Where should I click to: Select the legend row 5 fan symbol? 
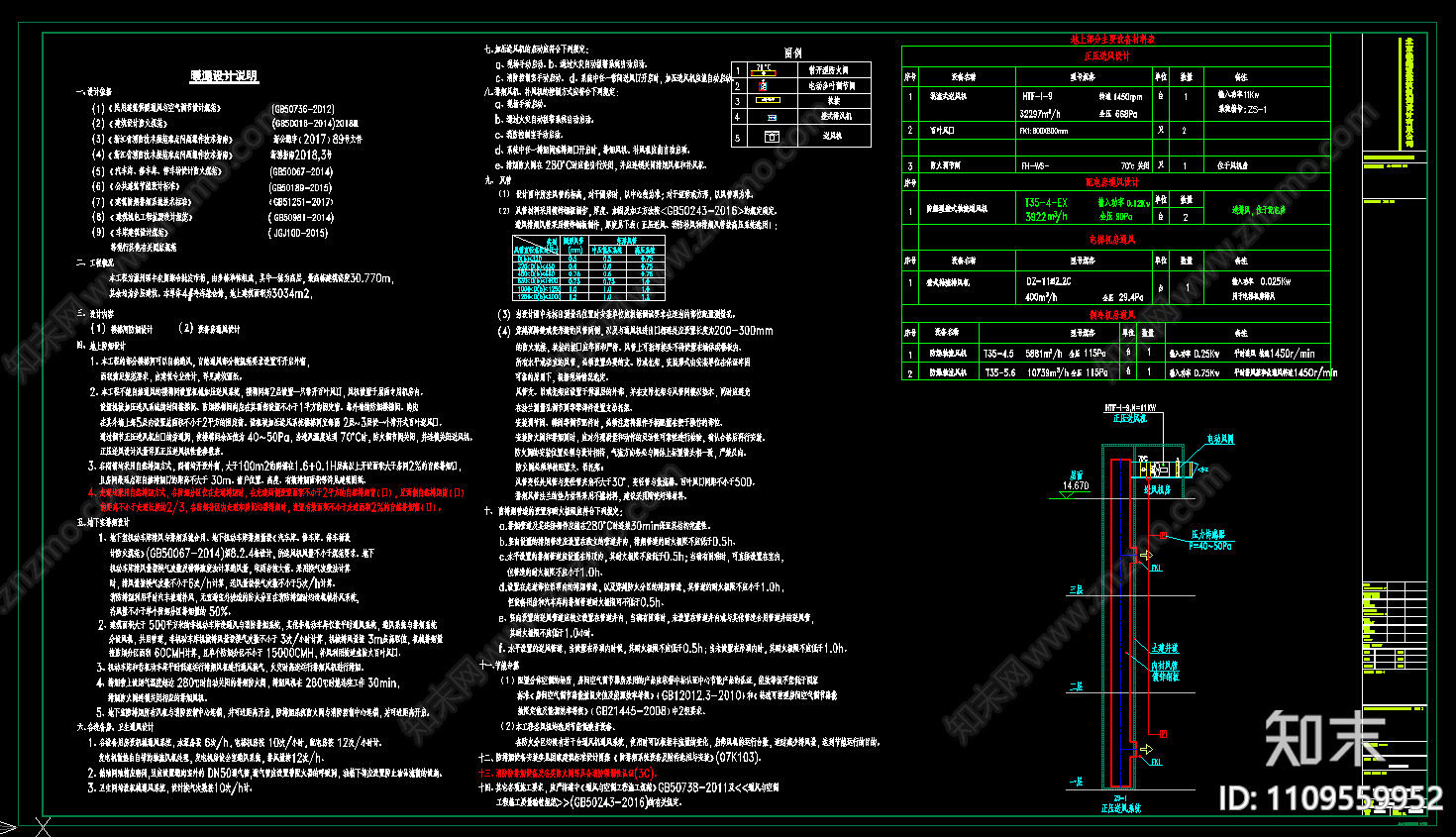772,137
